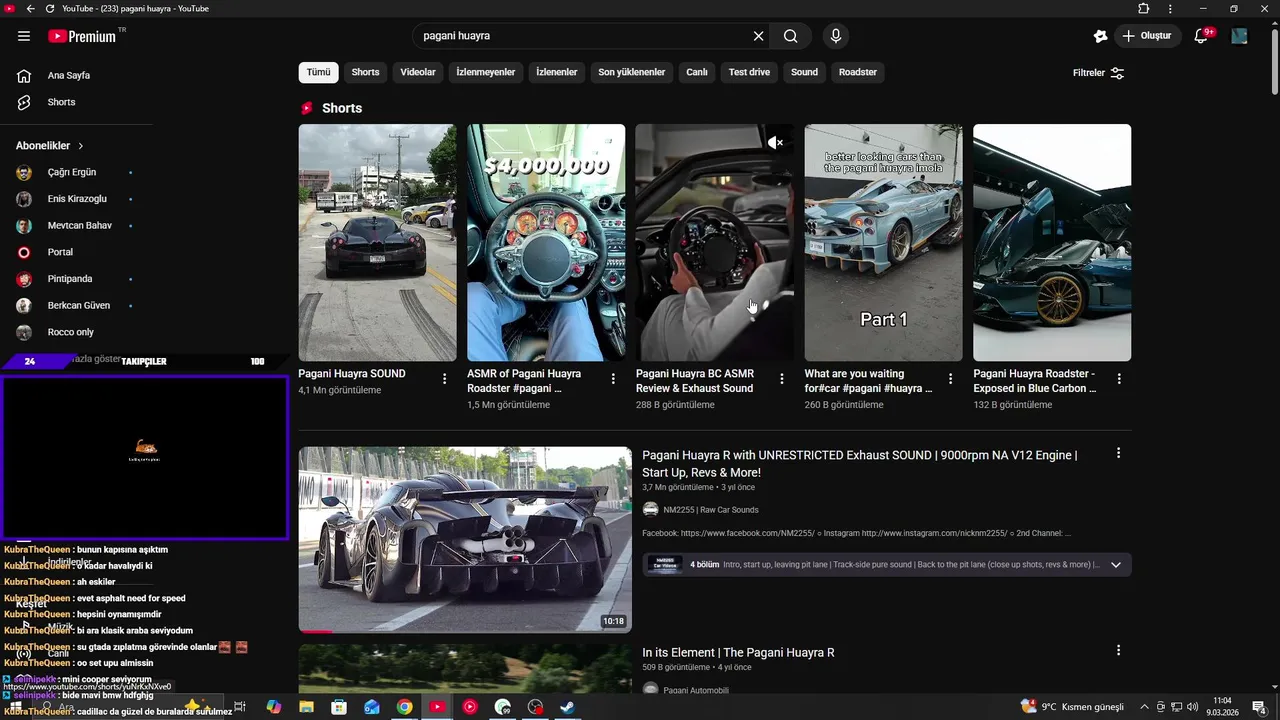1280x720 pixels.
Task: Open the Filtreler filter options
Action: (x=1098, y=73)
